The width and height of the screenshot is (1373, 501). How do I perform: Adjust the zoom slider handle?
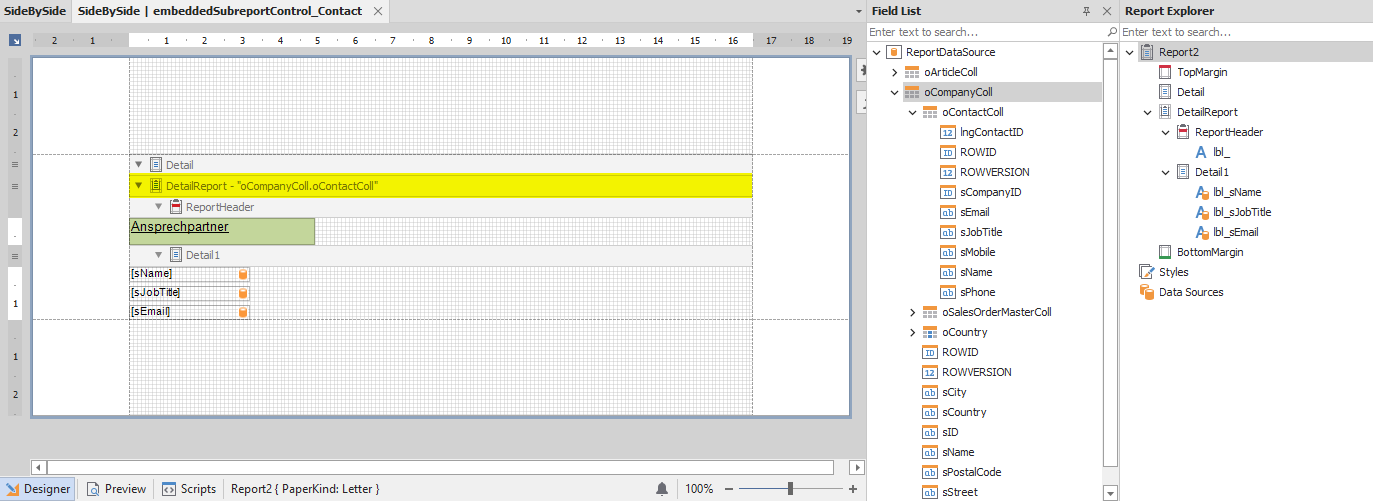pos(790,489)
